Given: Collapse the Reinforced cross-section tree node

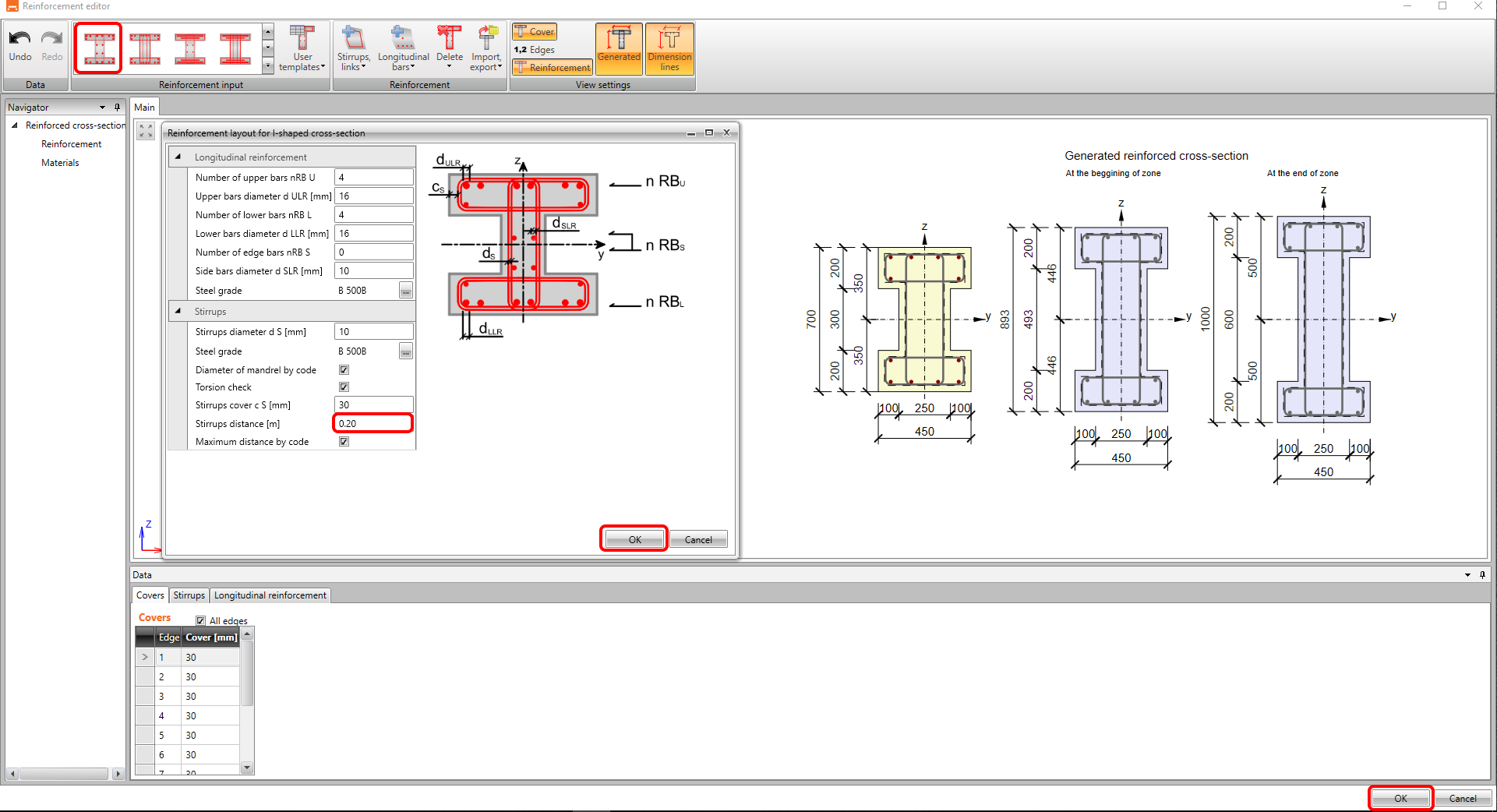Looking at the screenshot, I should [x=15, y=125].
